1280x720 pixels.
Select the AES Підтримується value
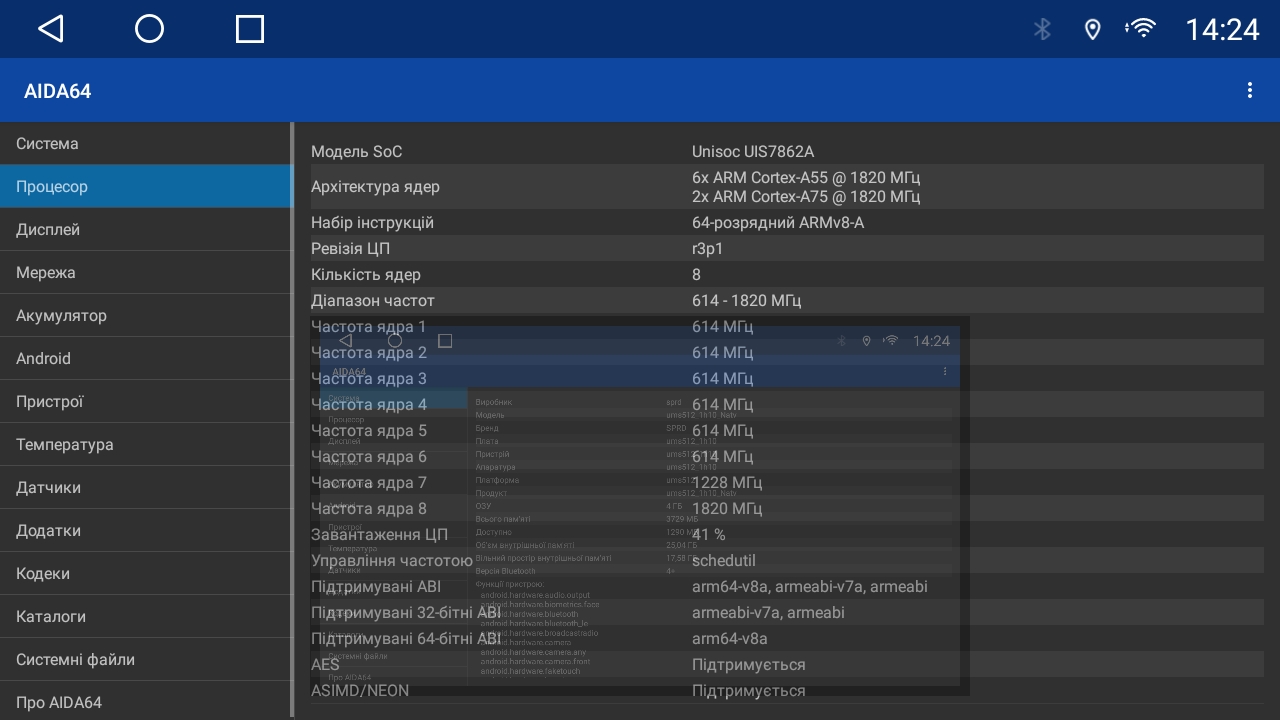pyautogui.click(x=749, y=665)
